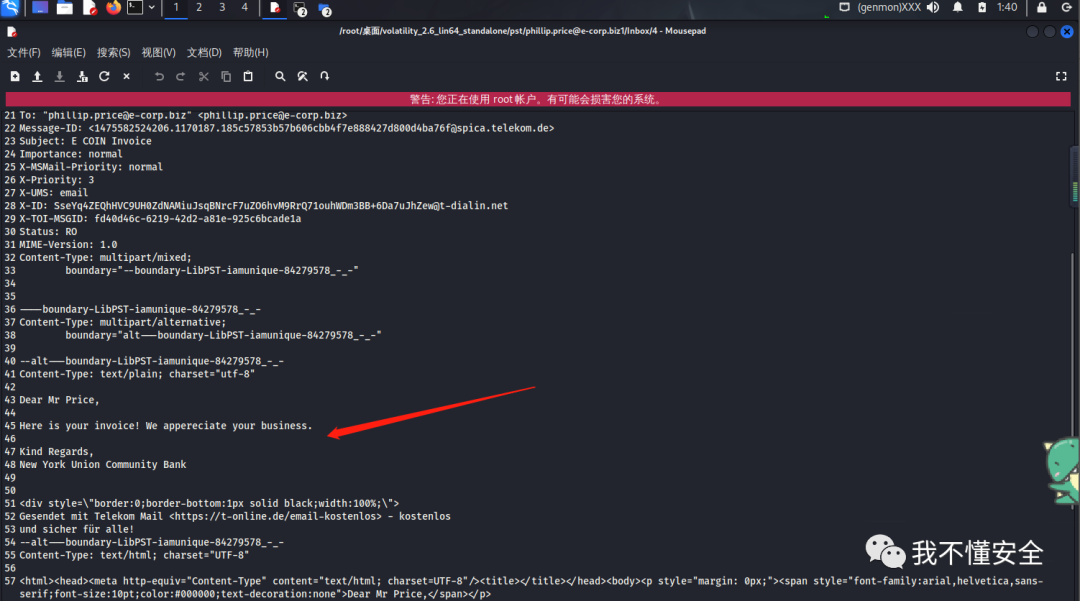Open the 文档(D) menu

204,53
